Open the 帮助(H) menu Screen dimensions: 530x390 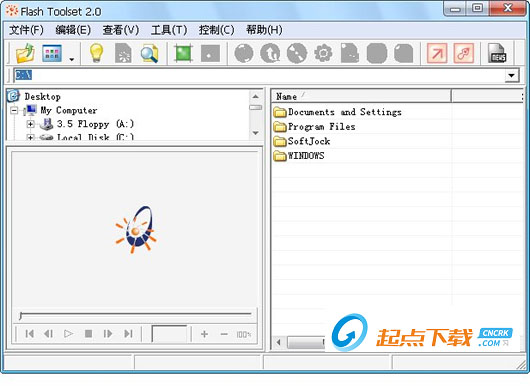(264, 30)
